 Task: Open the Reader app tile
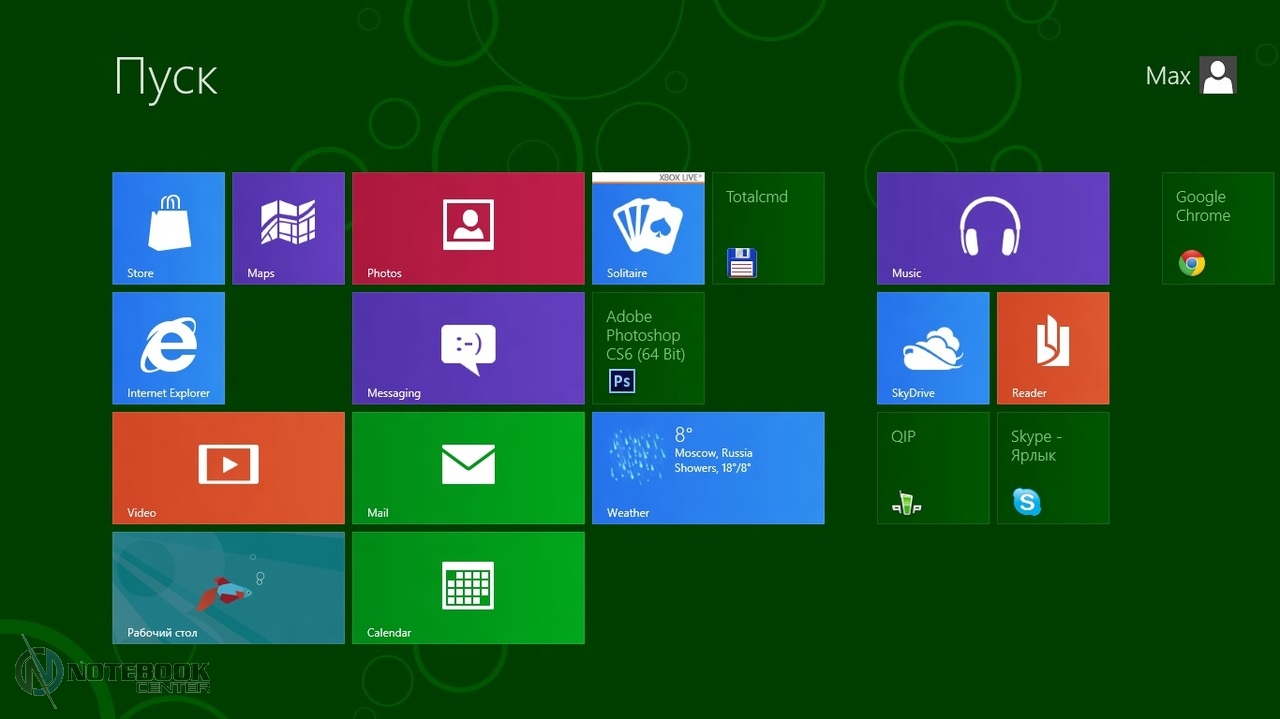tap(1052, 348)
